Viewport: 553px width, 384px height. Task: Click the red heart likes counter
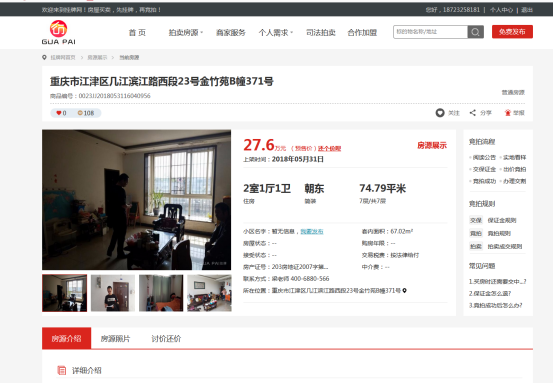click(61, 113)
